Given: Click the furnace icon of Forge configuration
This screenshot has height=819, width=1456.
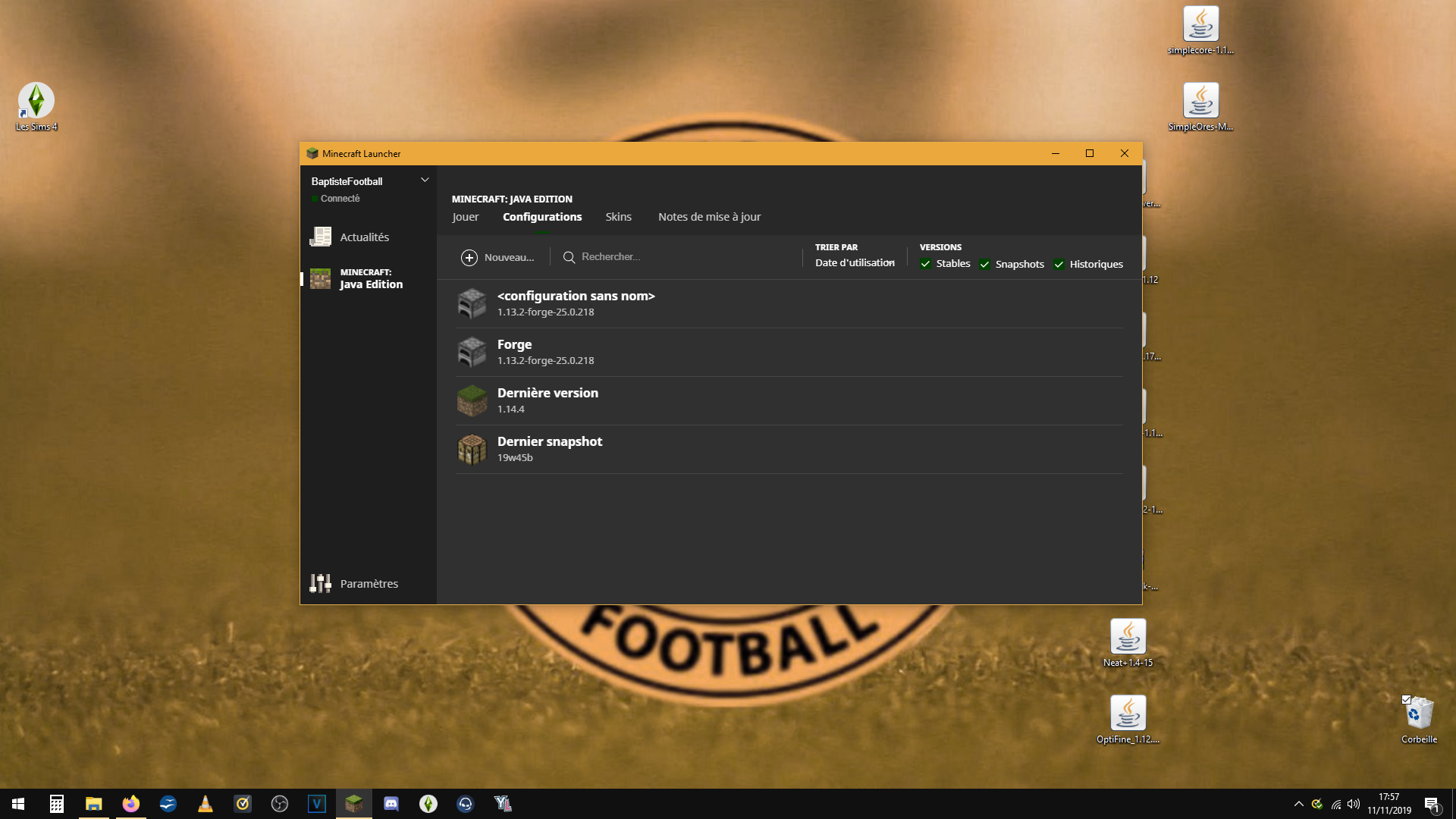Looking at the screenshot, I should [x=472, y=352].
